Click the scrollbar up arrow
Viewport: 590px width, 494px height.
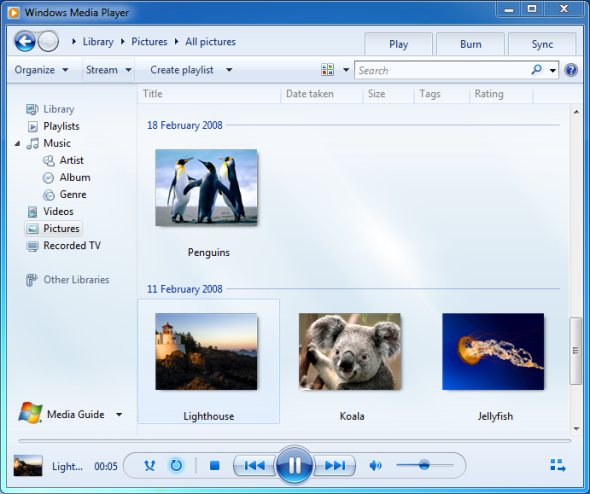[576, 112]
